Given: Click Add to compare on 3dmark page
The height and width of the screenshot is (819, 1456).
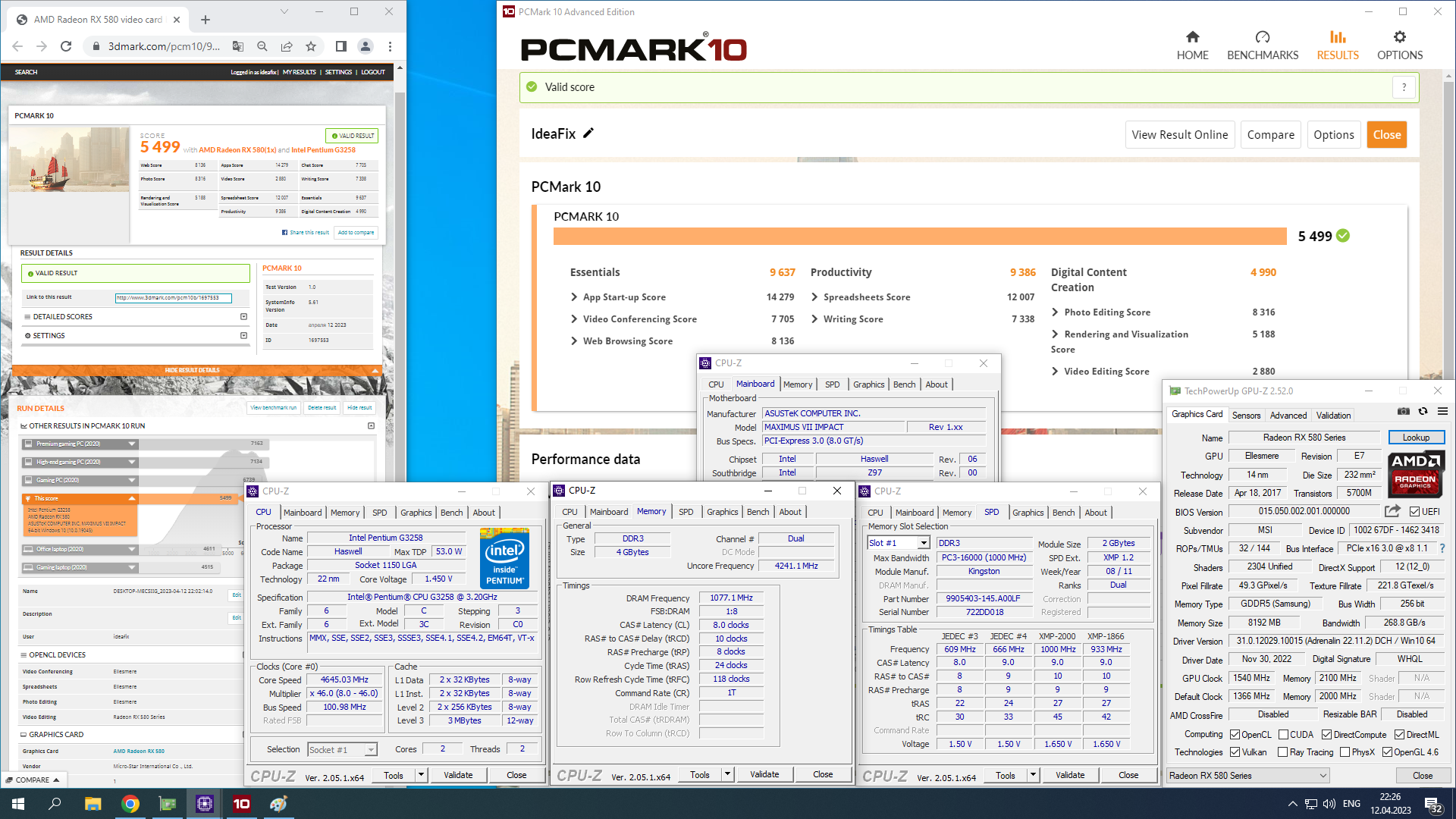Looking at the screenshot, I should [x=356, y=233].
